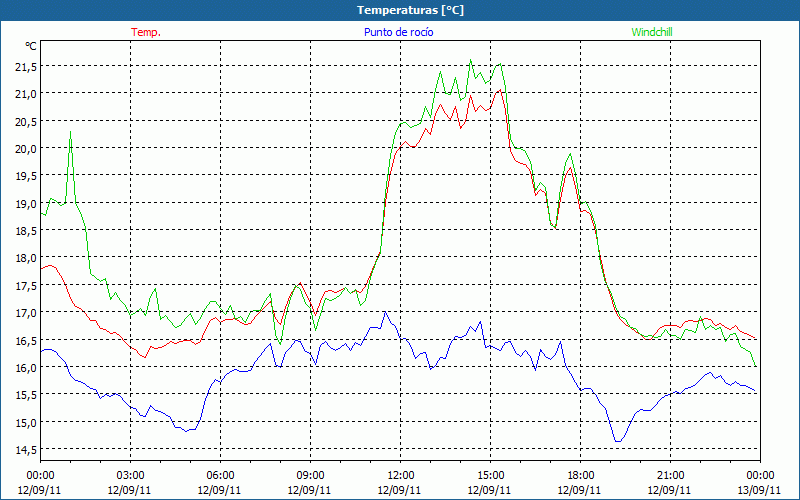Click the 09:00 time axis label
The image size is (800, 500).
(310, 476)
